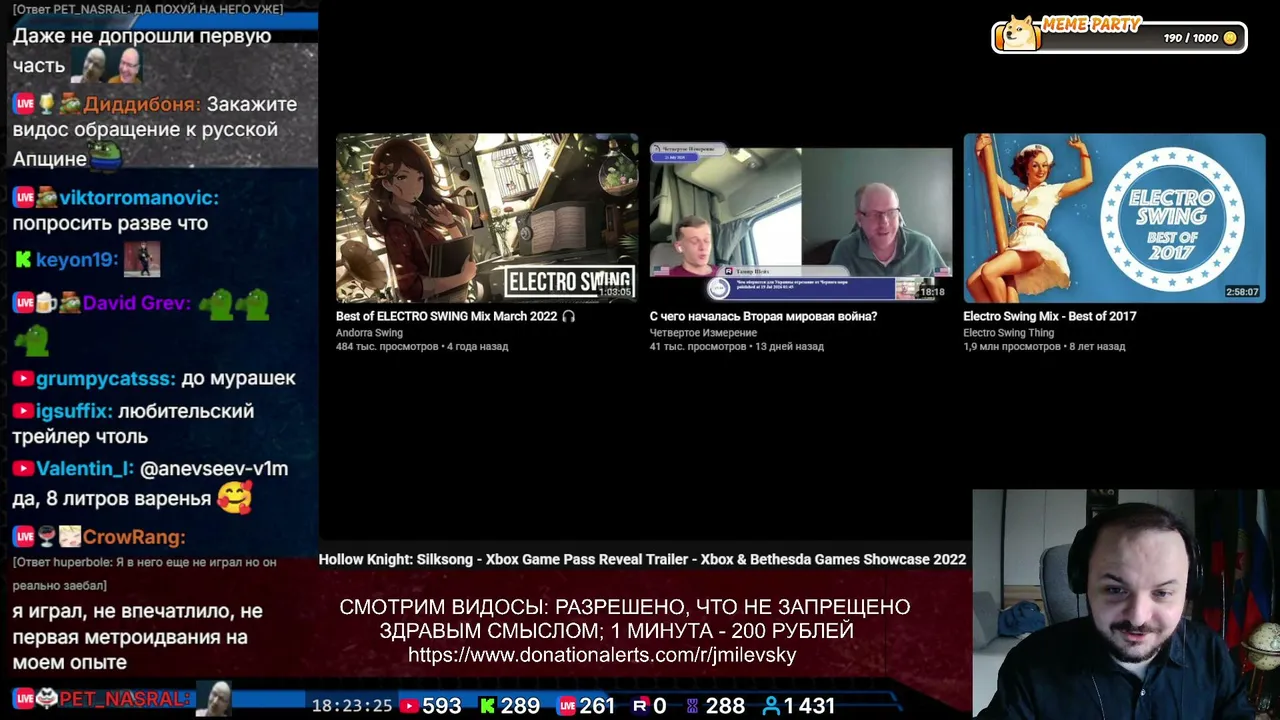Click the 'любительский трейлер чтоль' message

pyautogui.click(x=134, y=424)
